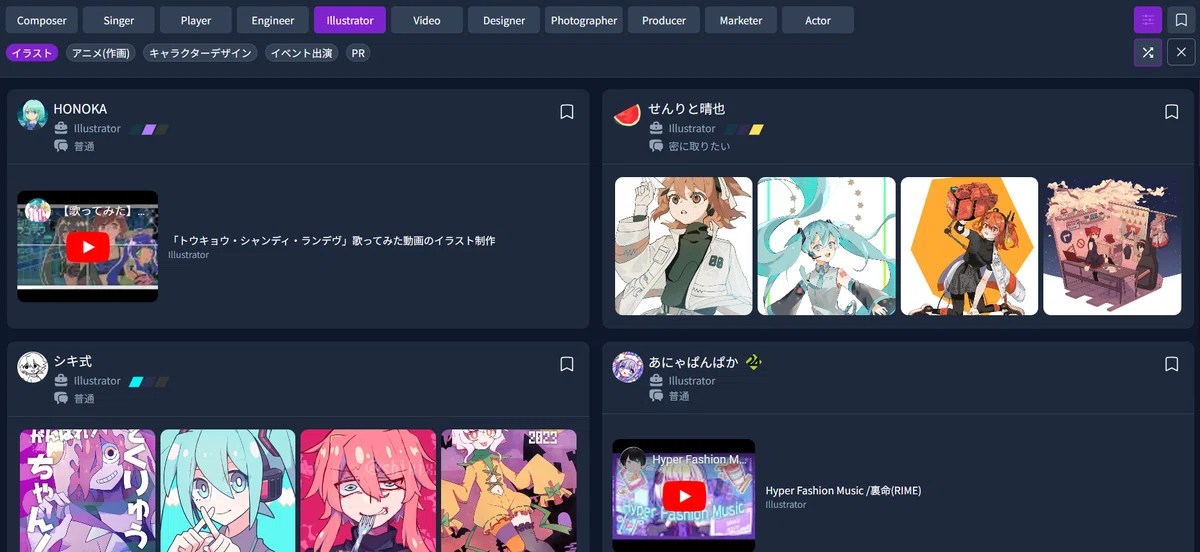The width and height of the screenshot is (1200, 552).
Task: Shuffle the results with random icon
Action: pos(1148,53)
